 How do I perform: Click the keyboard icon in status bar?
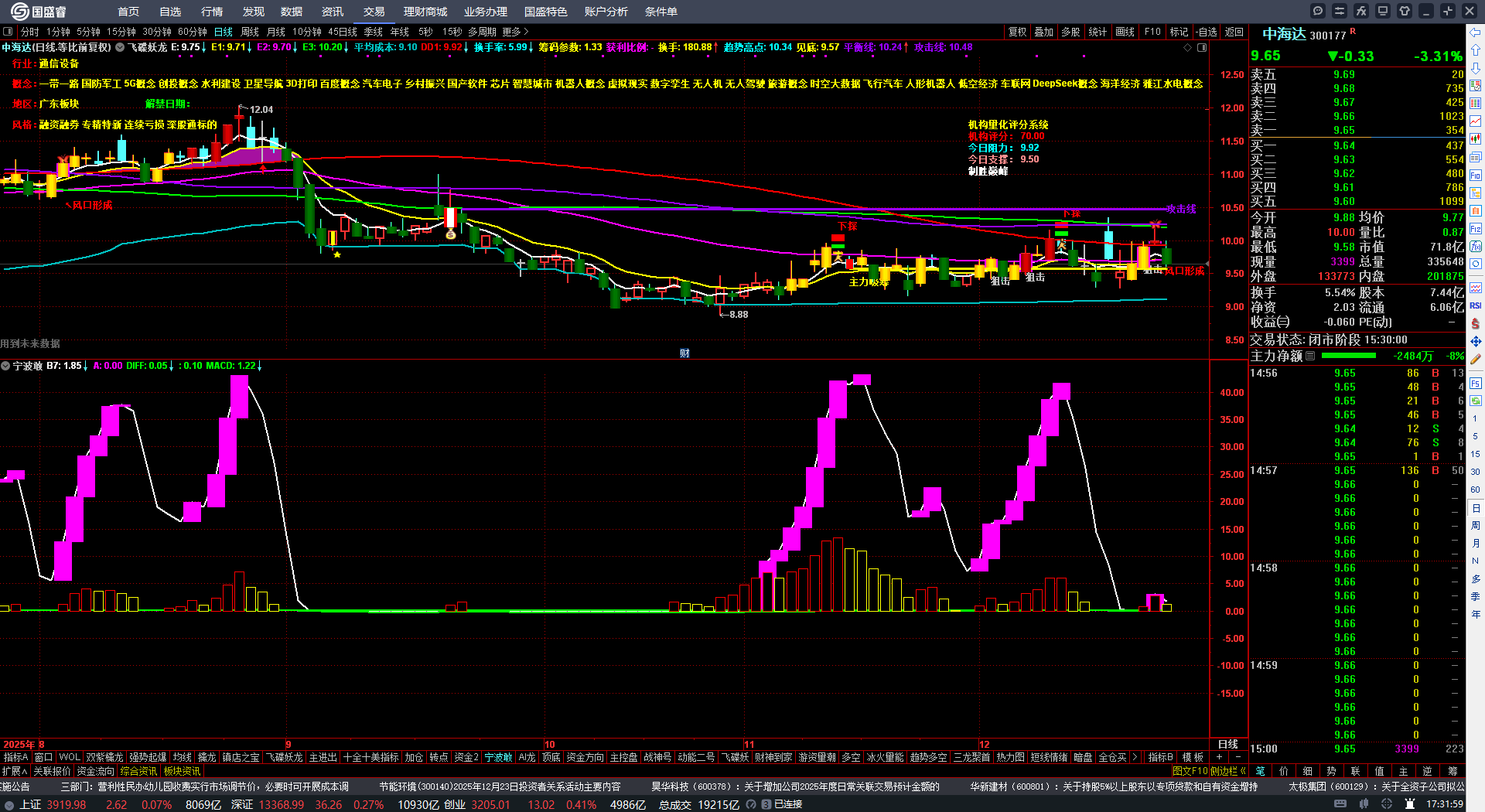point(1340,804)
